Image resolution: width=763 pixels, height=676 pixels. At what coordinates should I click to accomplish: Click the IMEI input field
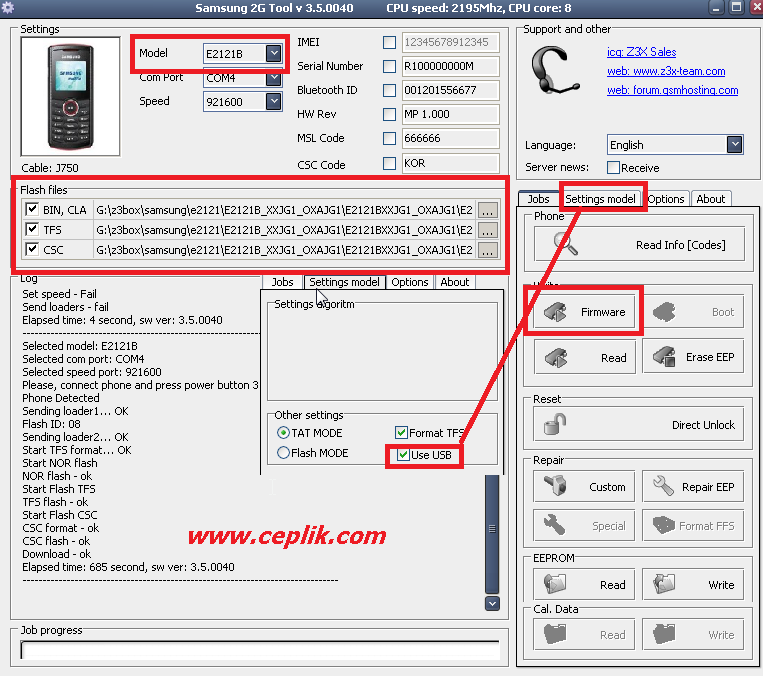click(451, 42)
